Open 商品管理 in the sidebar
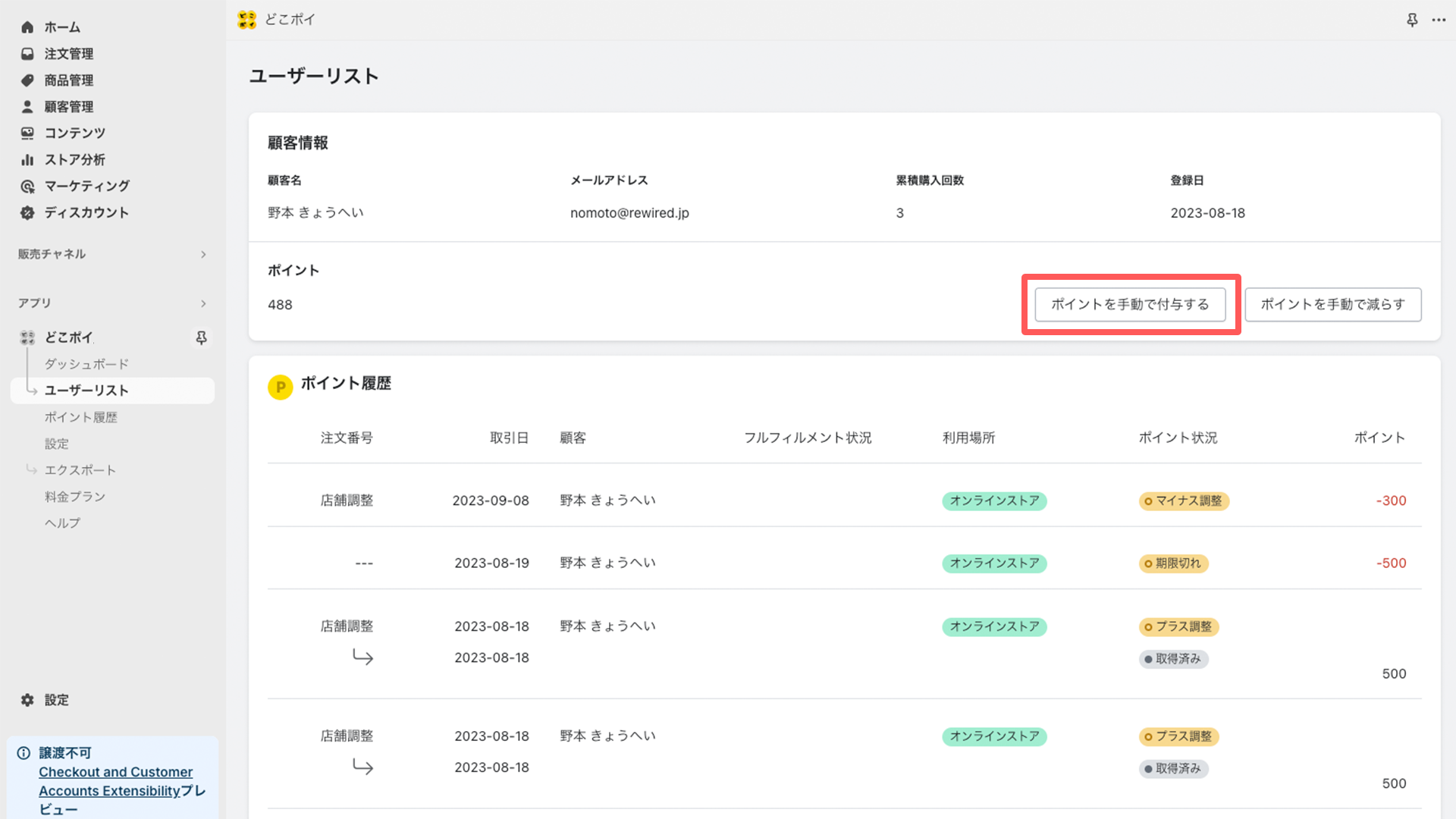 [x=69, y=80]
